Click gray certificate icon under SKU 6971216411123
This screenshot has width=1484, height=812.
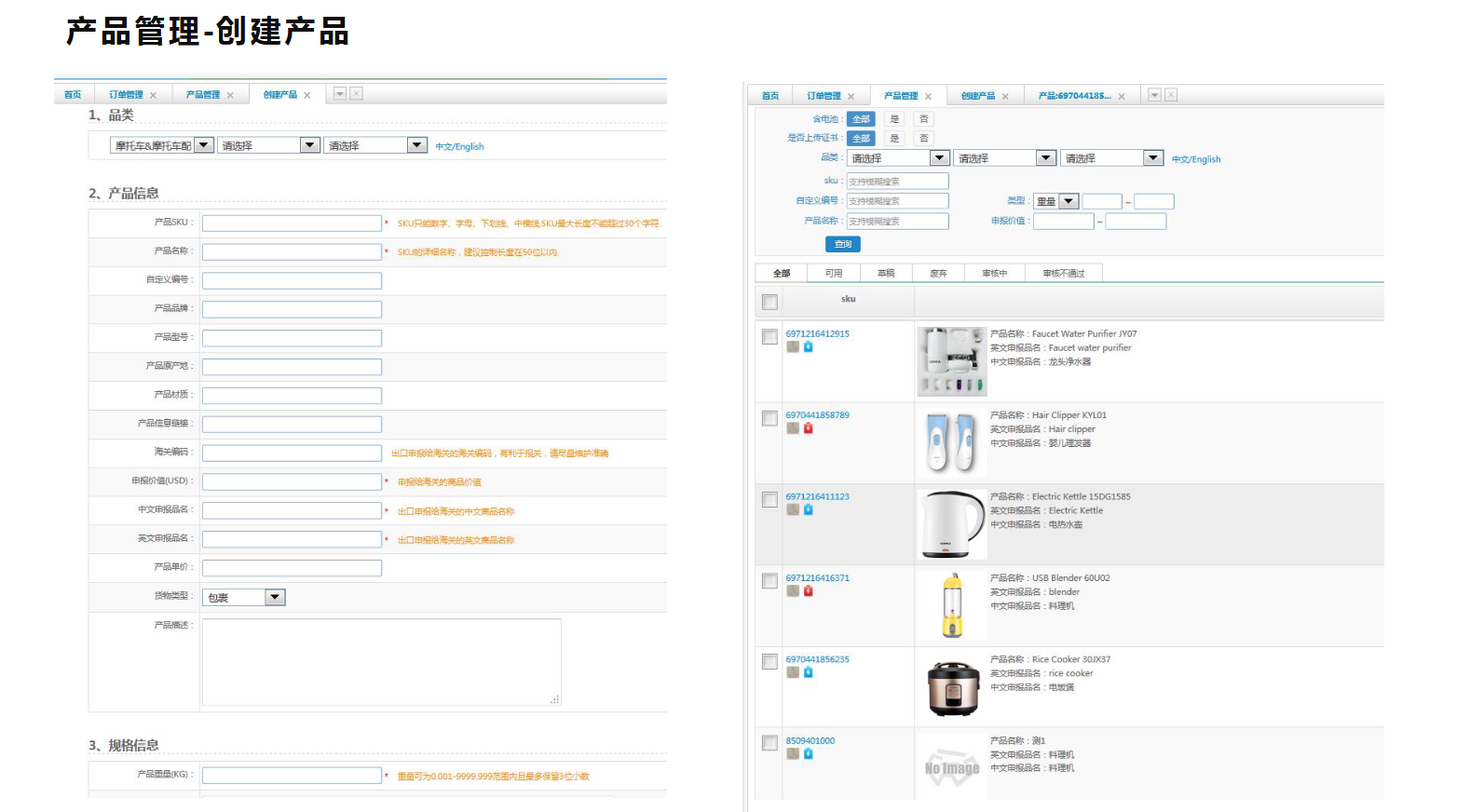[x=793, y=509]
